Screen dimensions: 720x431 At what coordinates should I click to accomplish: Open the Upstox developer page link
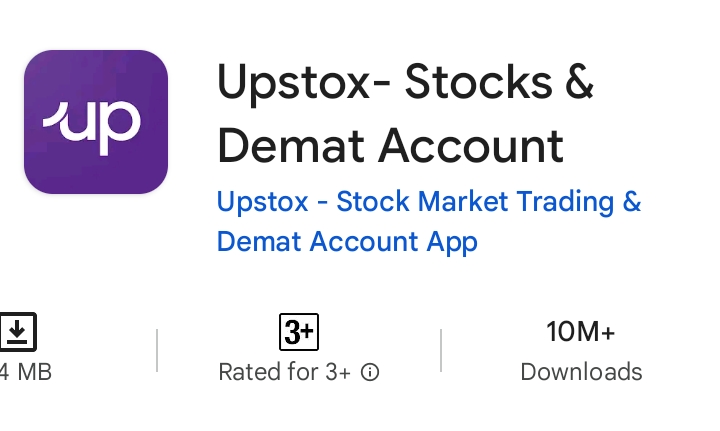pyautogui.click(x=428, y=221)
